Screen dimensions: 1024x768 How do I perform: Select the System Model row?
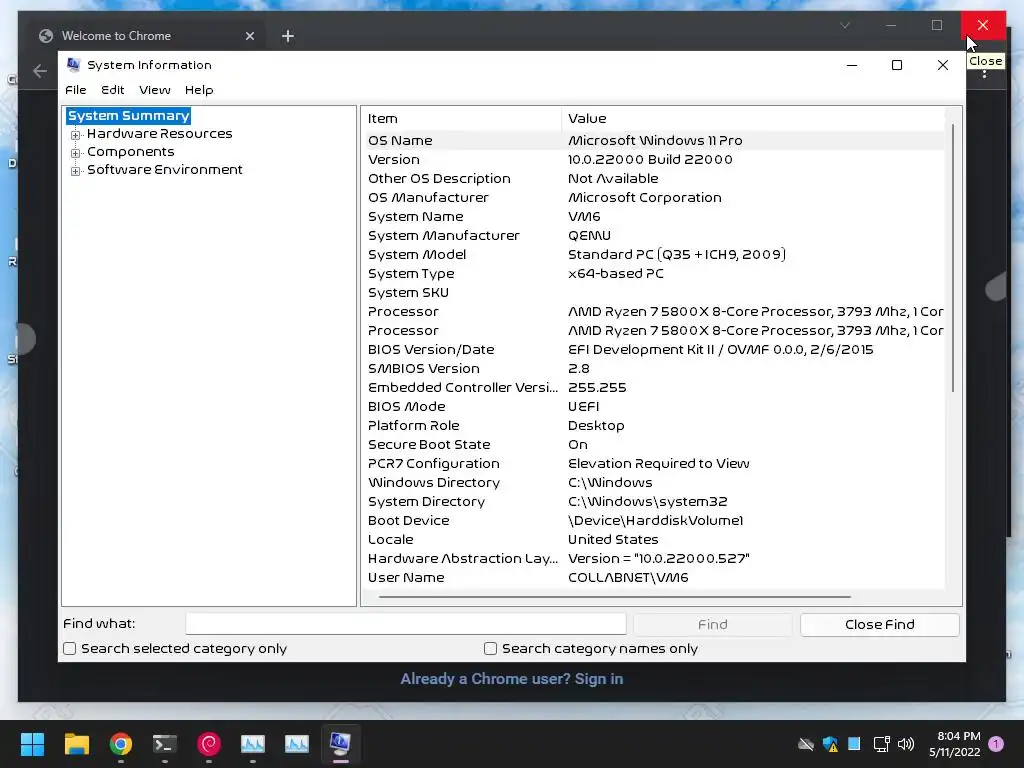[x=653, y=254]
